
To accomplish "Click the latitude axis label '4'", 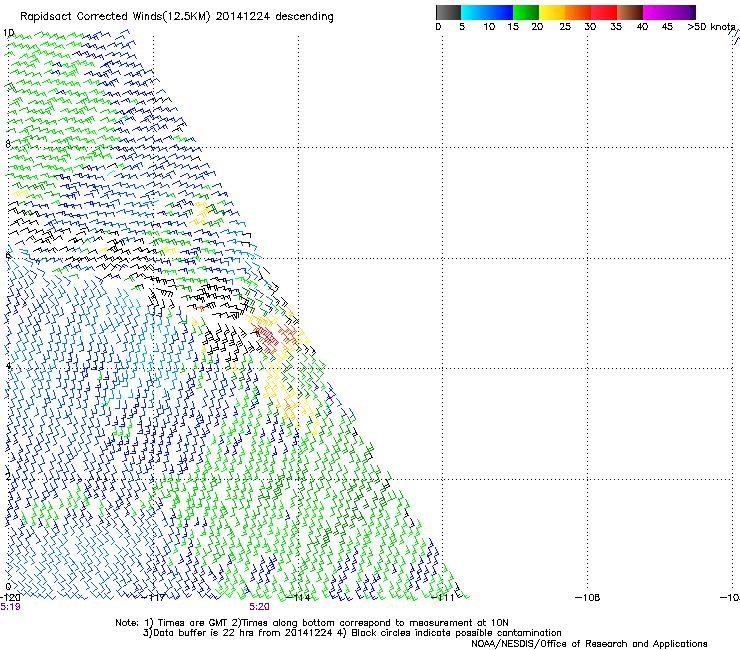I will coord(8,366).
